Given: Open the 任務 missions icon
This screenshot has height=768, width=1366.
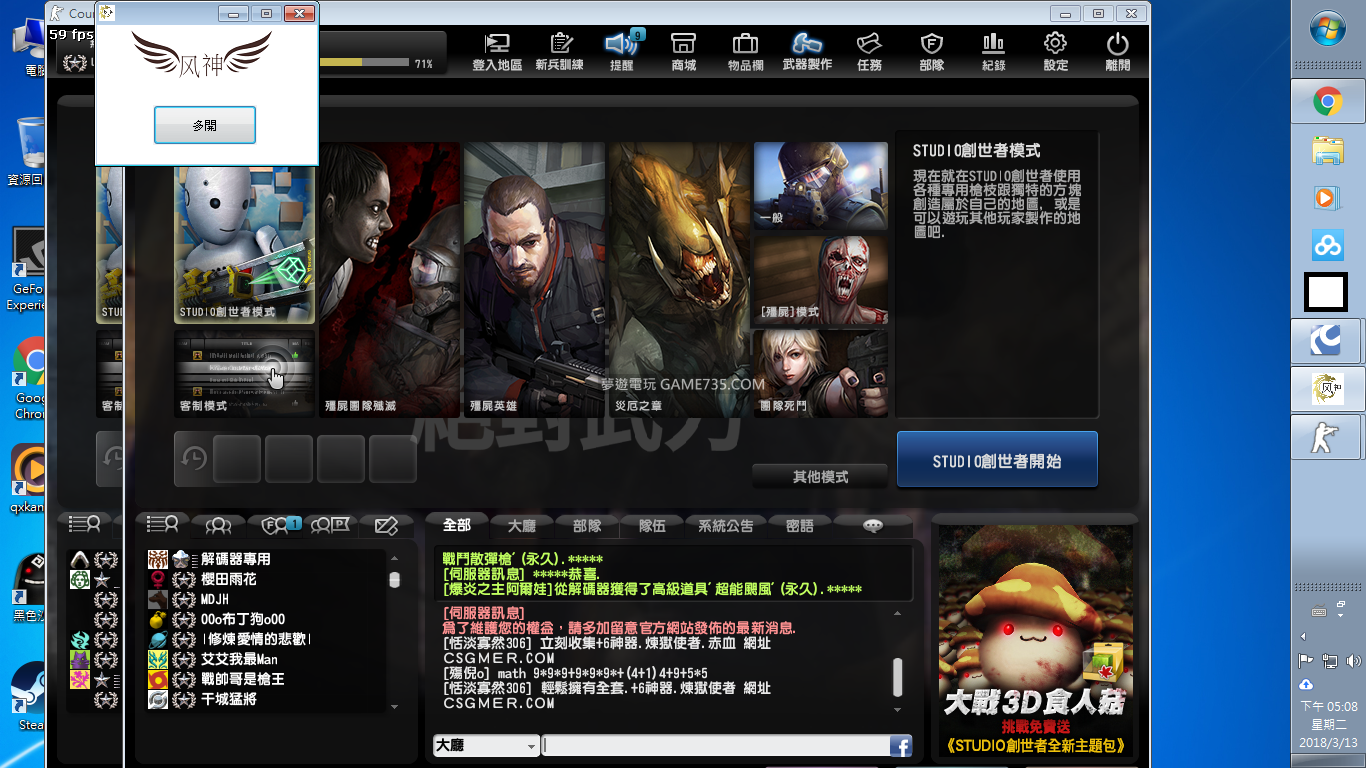Looking at the screenshot, I should tap(869, 51).
